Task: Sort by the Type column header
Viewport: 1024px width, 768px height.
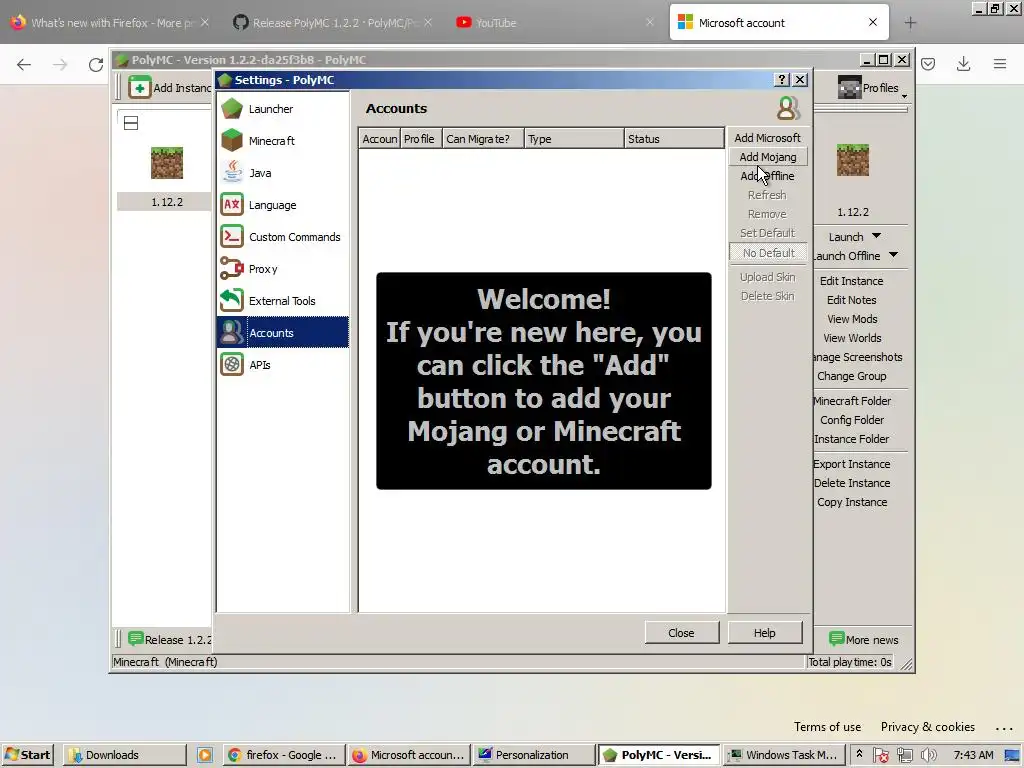Action: 574,138
